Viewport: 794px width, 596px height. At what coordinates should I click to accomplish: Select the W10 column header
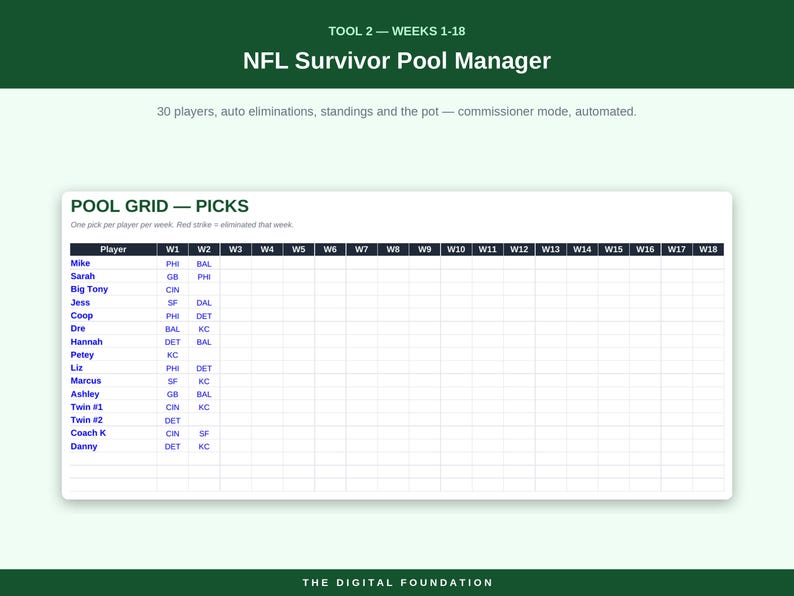(456, 249)
